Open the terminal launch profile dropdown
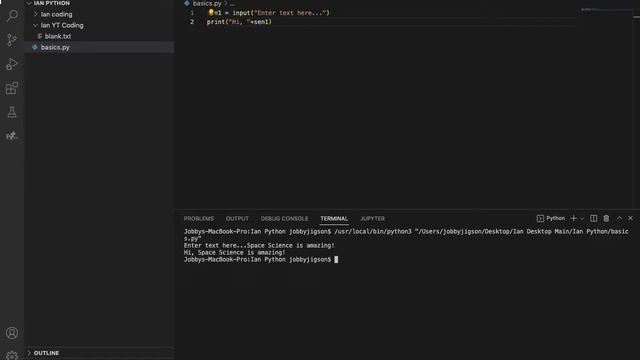640x360 pixels. (582, 219)
